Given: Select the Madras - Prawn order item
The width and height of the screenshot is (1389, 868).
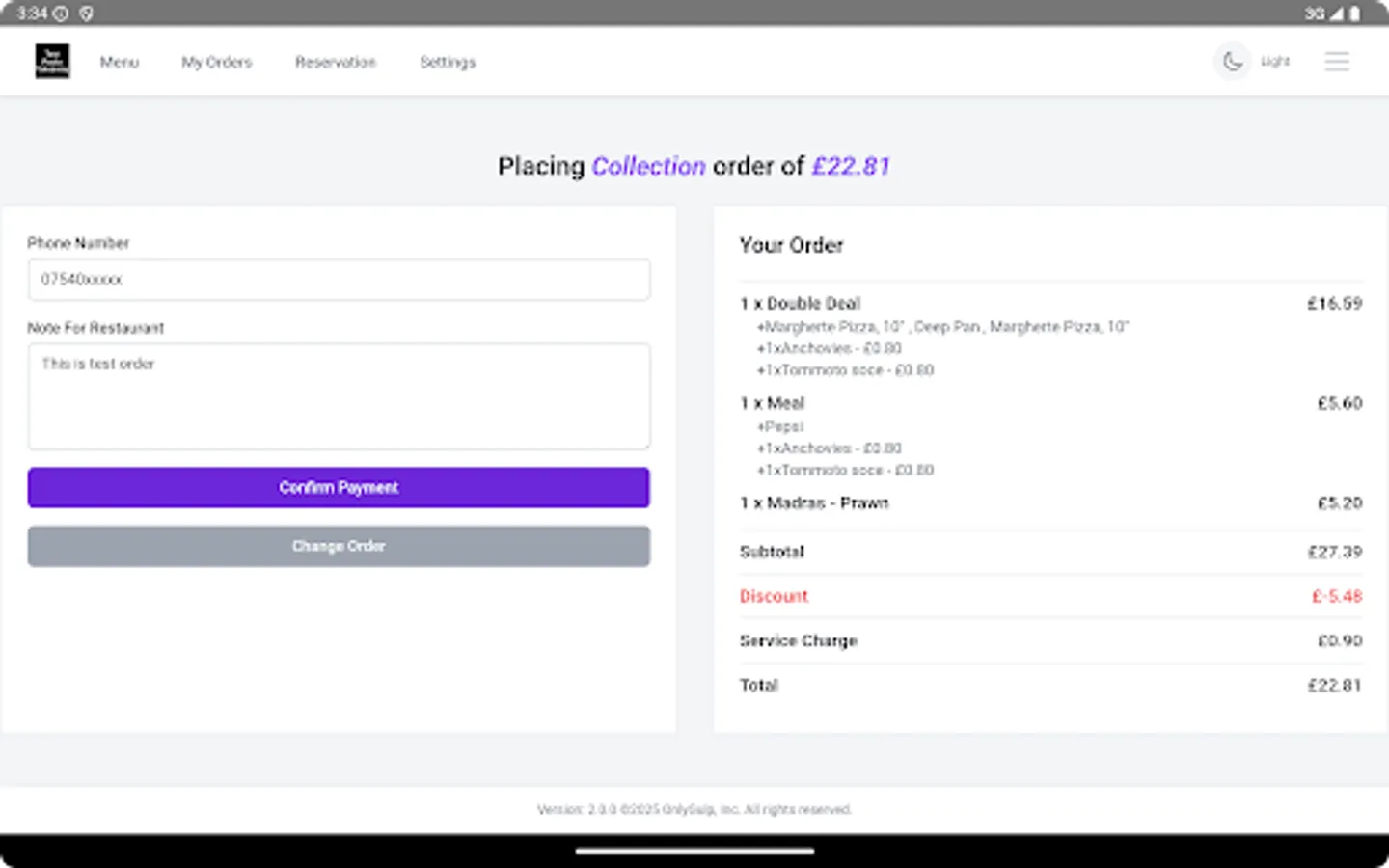Looking at the screenshot, I should (827, 503).
